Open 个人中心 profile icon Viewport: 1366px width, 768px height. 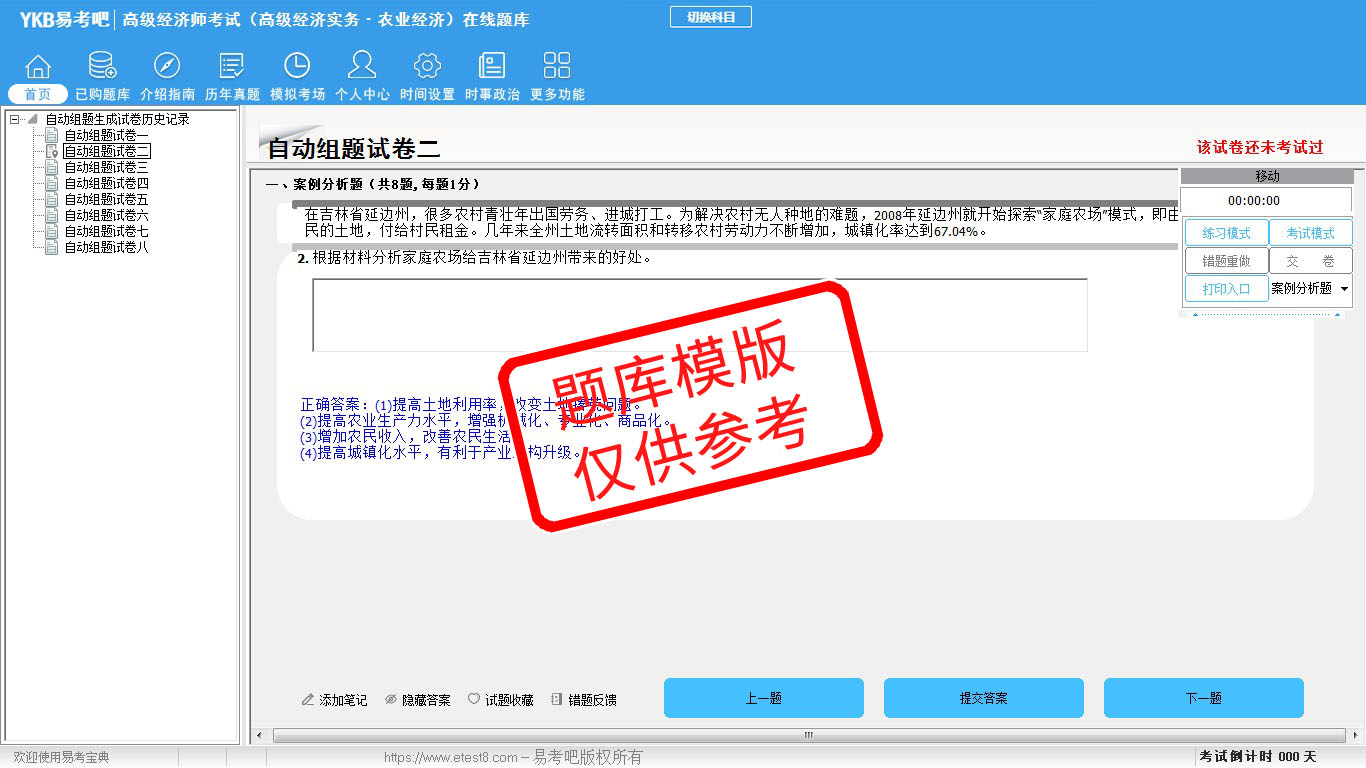362,67
